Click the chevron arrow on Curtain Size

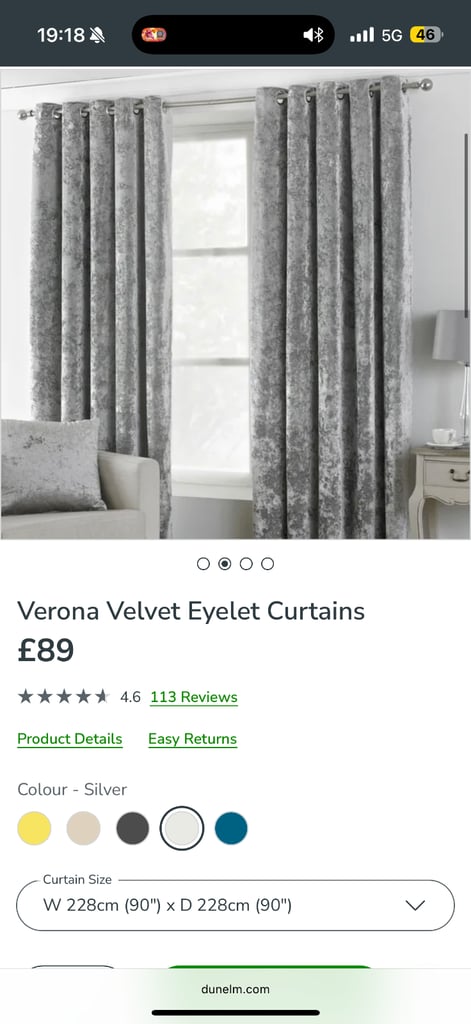tap(415, 905)
